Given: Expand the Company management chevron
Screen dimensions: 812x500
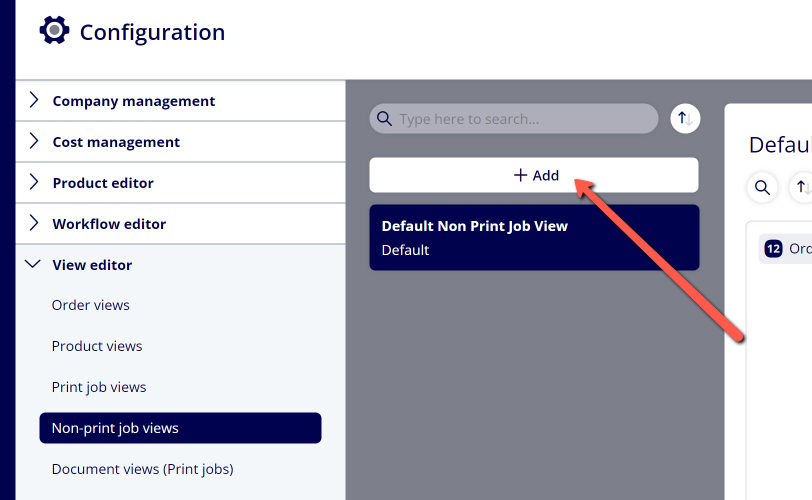Looking at the screenshot, I should pyautogui.click(x=34, y=100).
